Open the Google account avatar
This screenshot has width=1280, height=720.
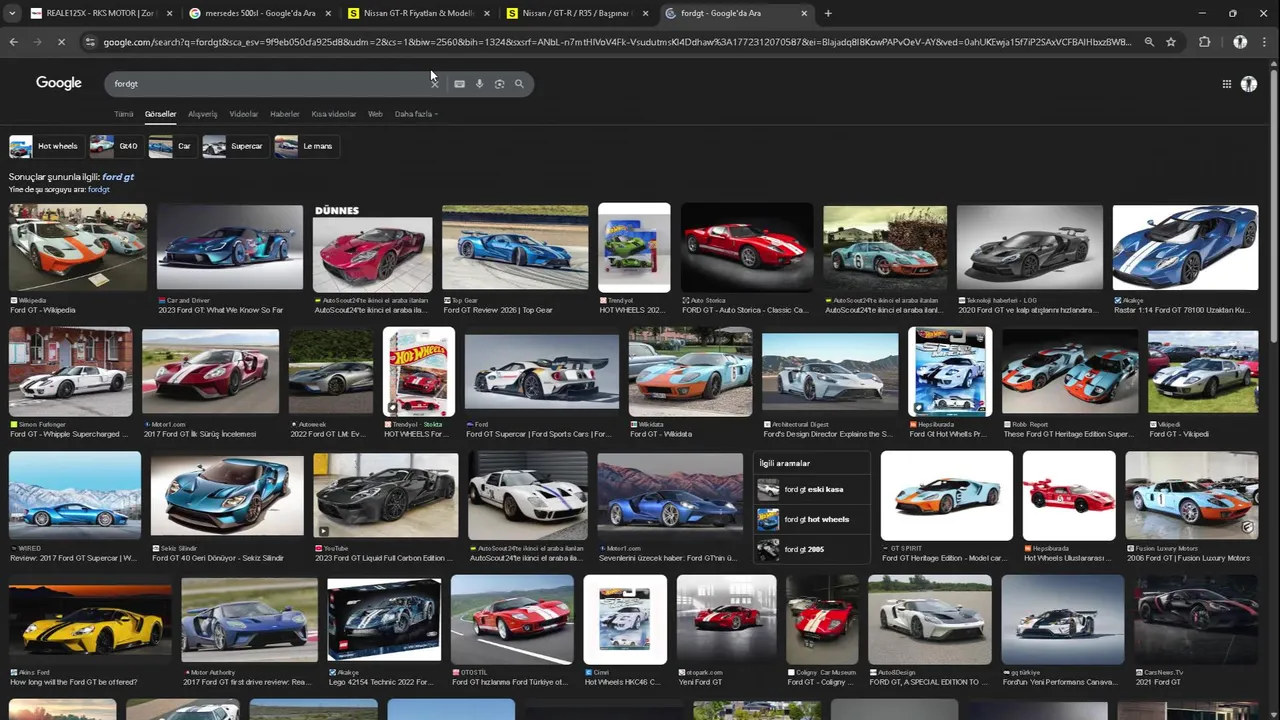(1249, 84)
